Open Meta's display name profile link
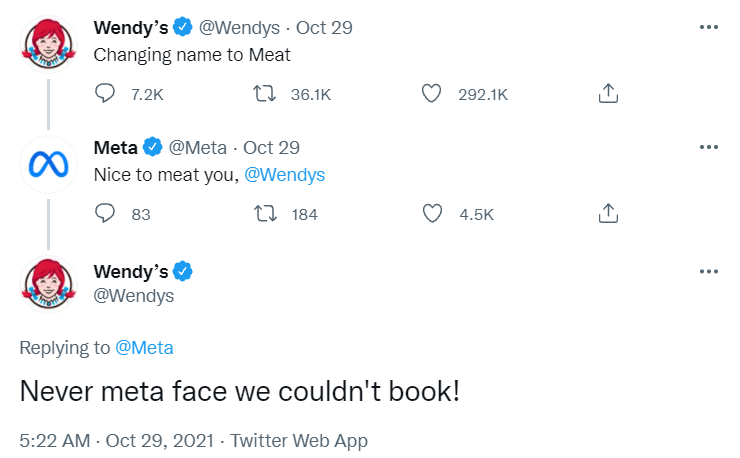This screenshot has width=740, height=458. point(115,148)
